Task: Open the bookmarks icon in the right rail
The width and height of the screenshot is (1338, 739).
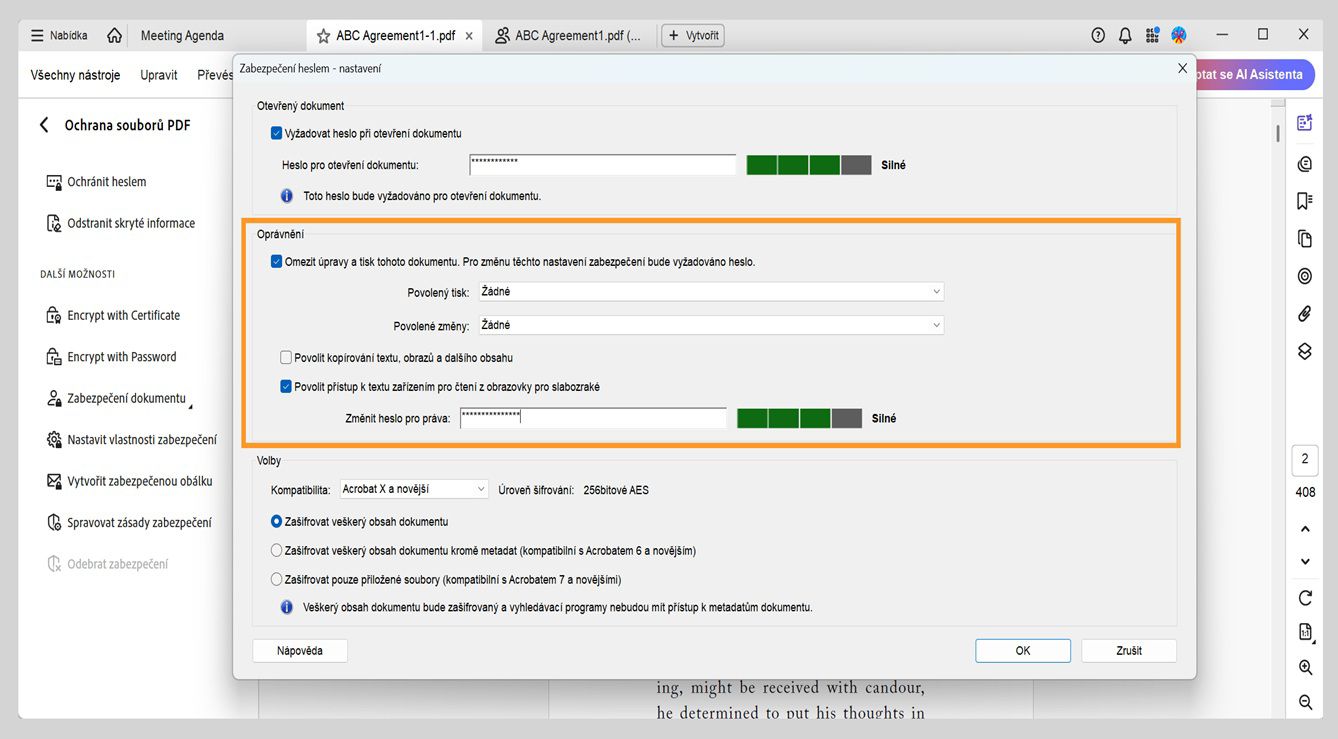Action: 1304,201
